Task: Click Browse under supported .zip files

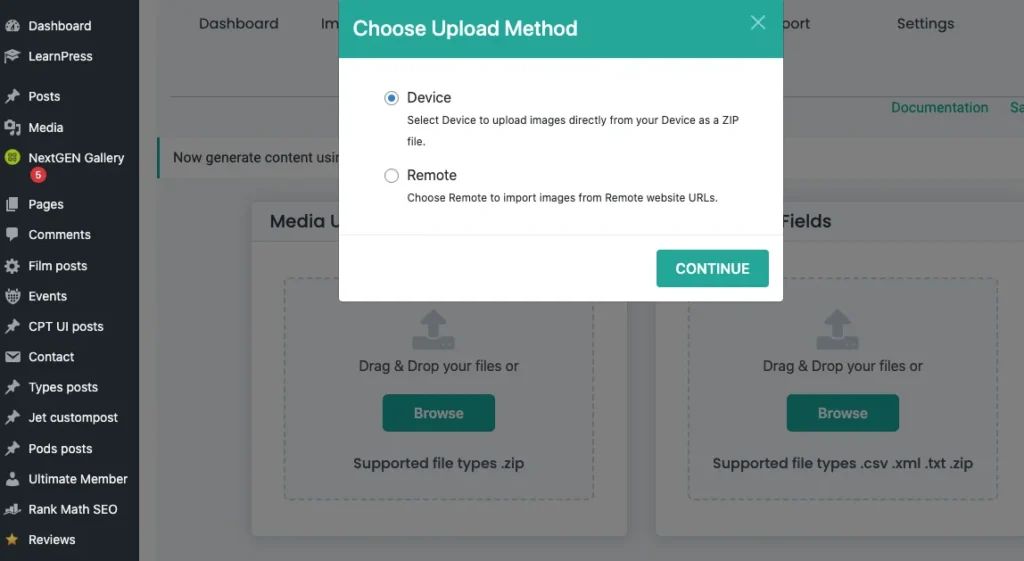Action: click(x=438, y=413)
